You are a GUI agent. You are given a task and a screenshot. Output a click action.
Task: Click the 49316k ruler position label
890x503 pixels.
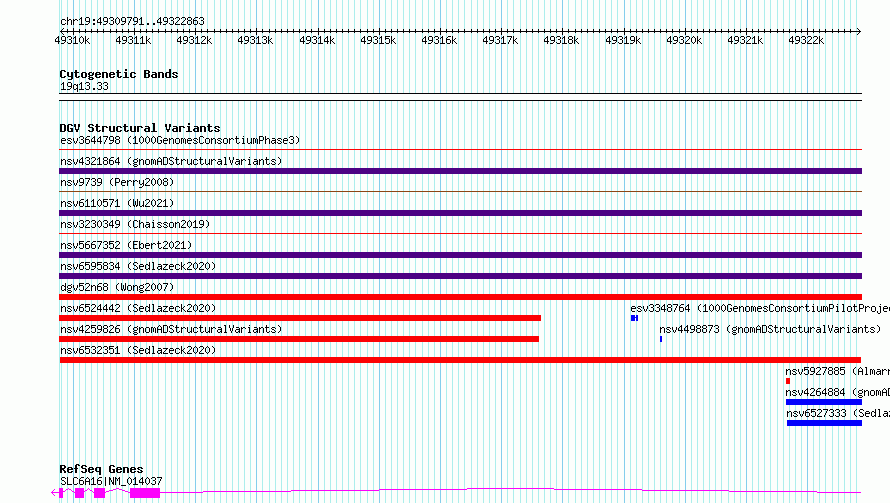439,40
